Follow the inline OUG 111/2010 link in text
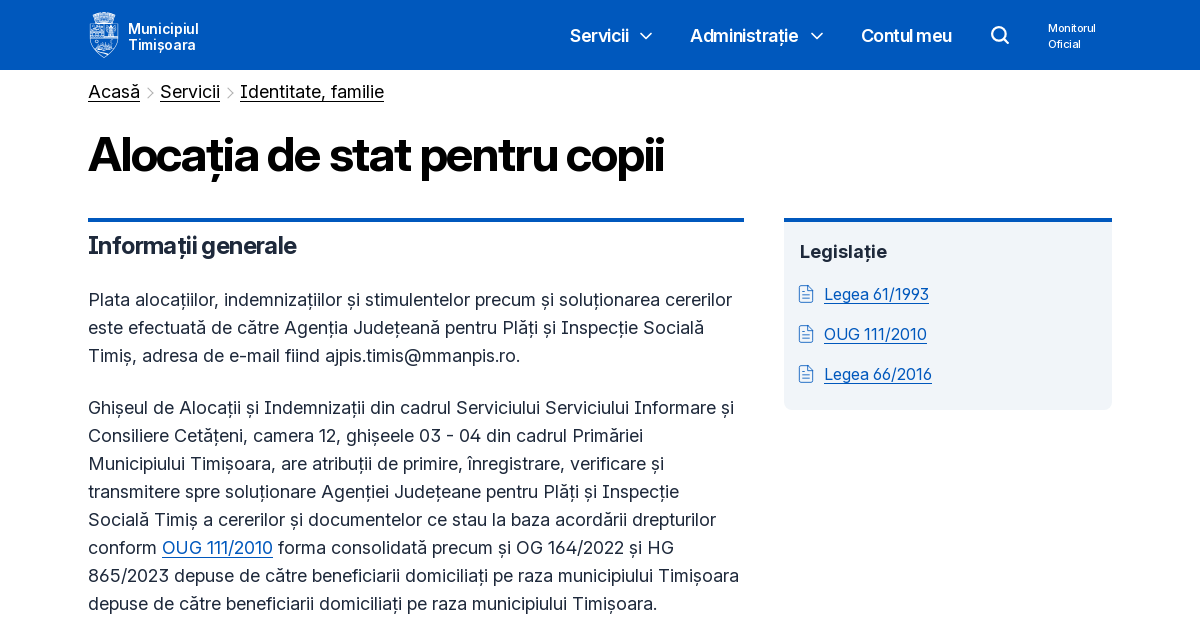Image resolution: width=1200 pixels, height=630 pixels. tap(217, 548)
